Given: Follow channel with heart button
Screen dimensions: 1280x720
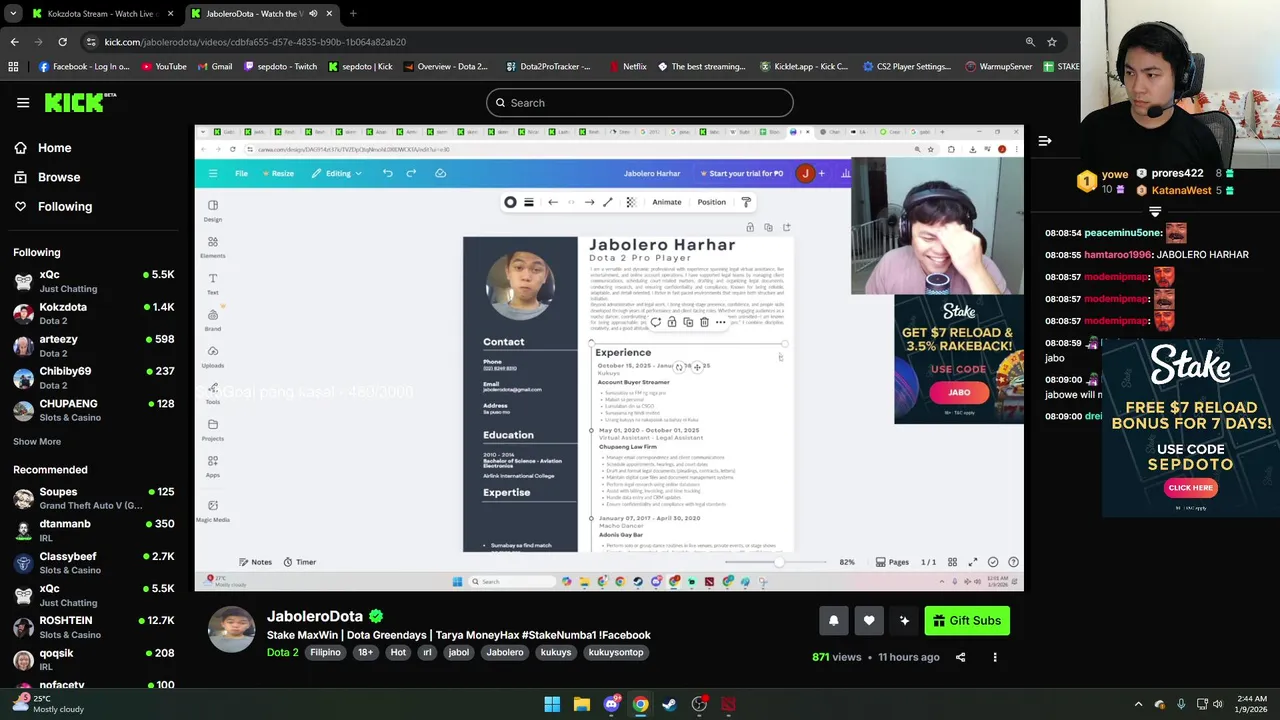Looking at the screenshot, I should coord(869,621).
